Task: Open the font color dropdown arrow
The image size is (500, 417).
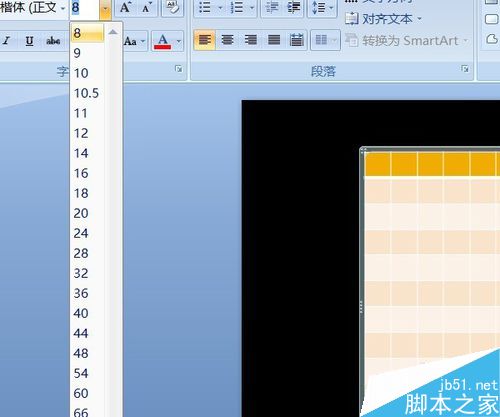Action: 179,41
